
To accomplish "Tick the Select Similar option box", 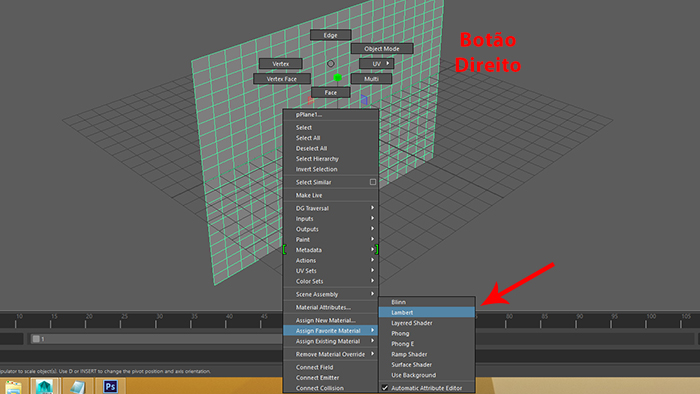I will click(373, 182).
